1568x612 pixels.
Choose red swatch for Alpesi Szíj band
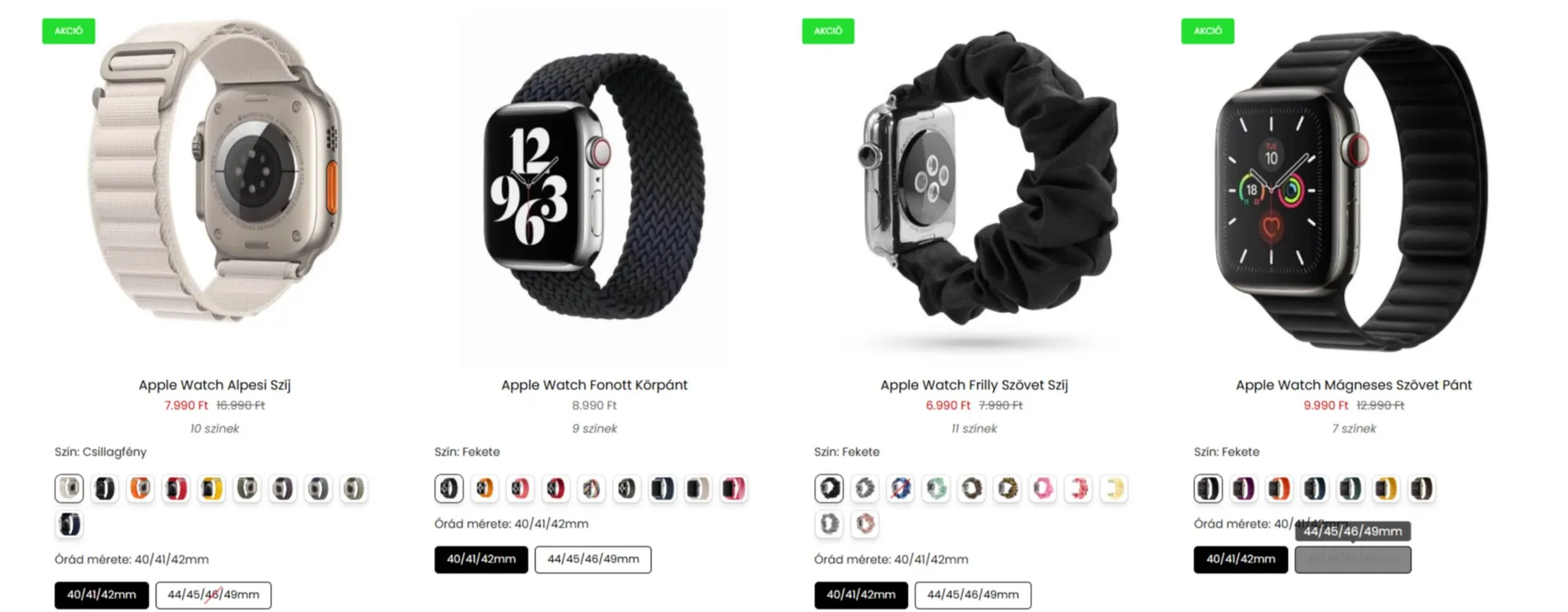click(x=176, y=489)
